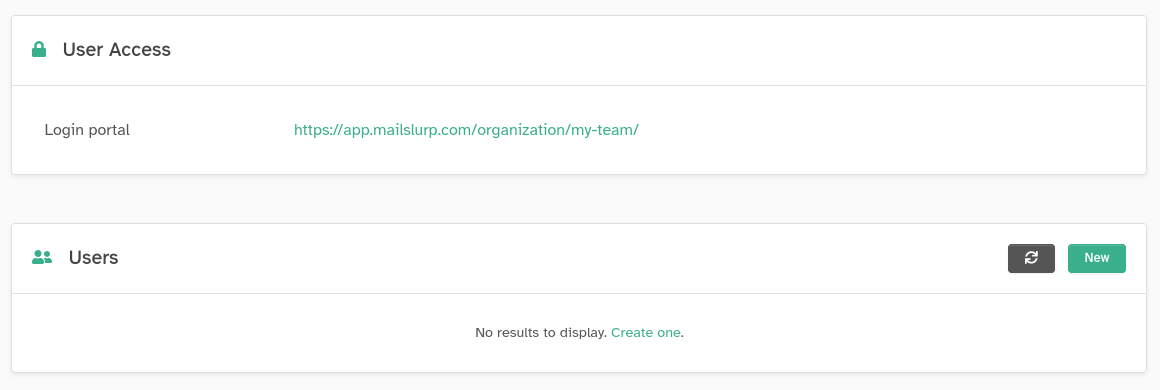Select the Users heading text
The width and height of the screenshot is (1160, 390).
click(93, 258)
